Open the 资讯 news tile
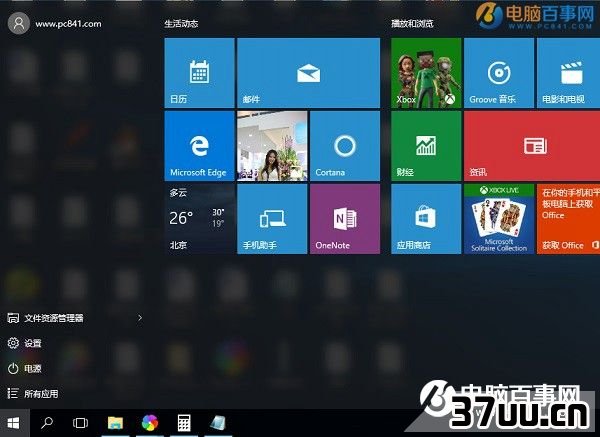The image size is (600, 437). pos(532,146)
